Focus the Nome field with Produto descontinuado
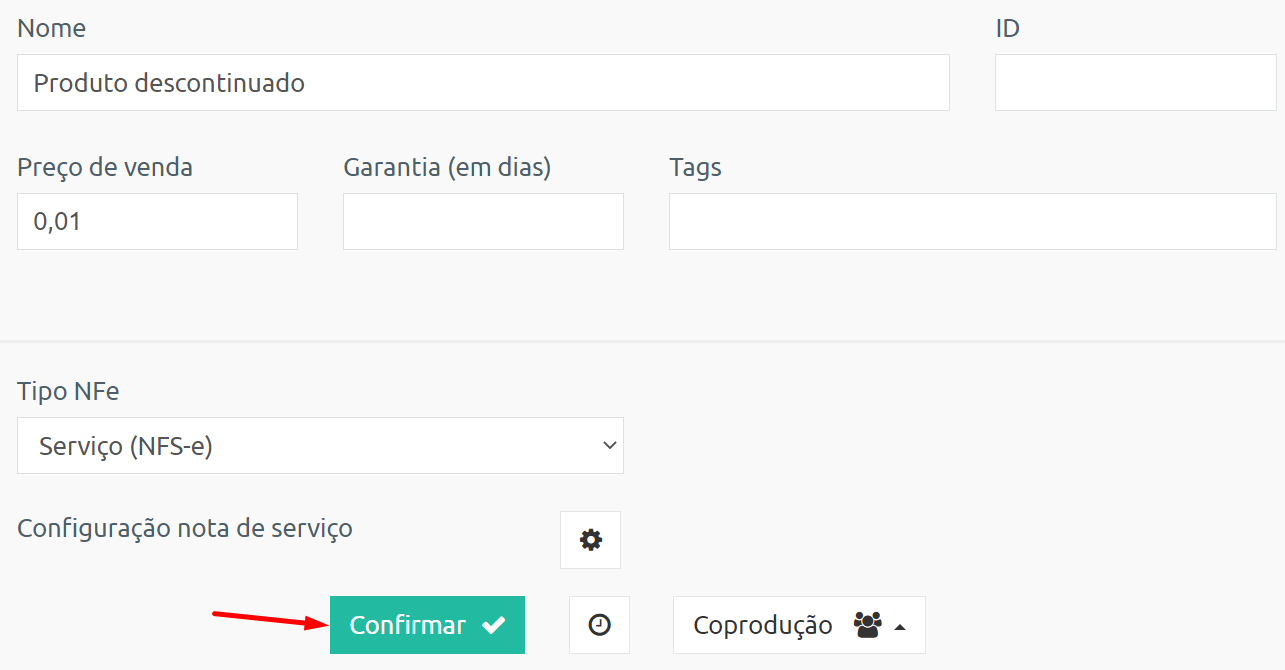Viewport: 1285px width, 670px height. (483, 82)
